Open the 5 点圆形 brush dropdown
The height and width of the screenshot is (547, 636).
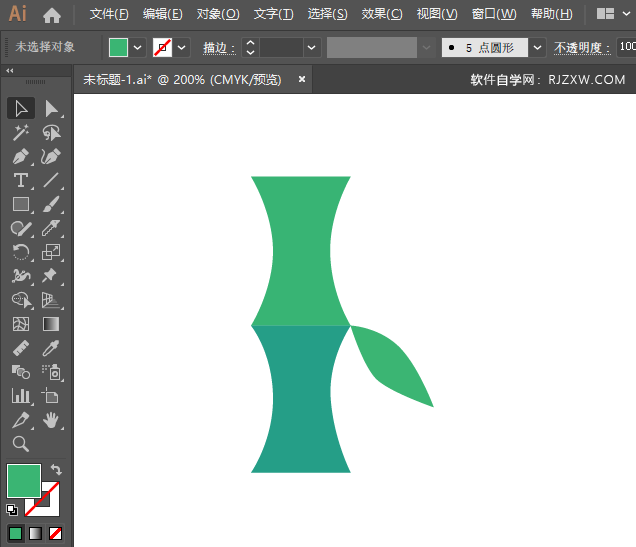point(538,47)
